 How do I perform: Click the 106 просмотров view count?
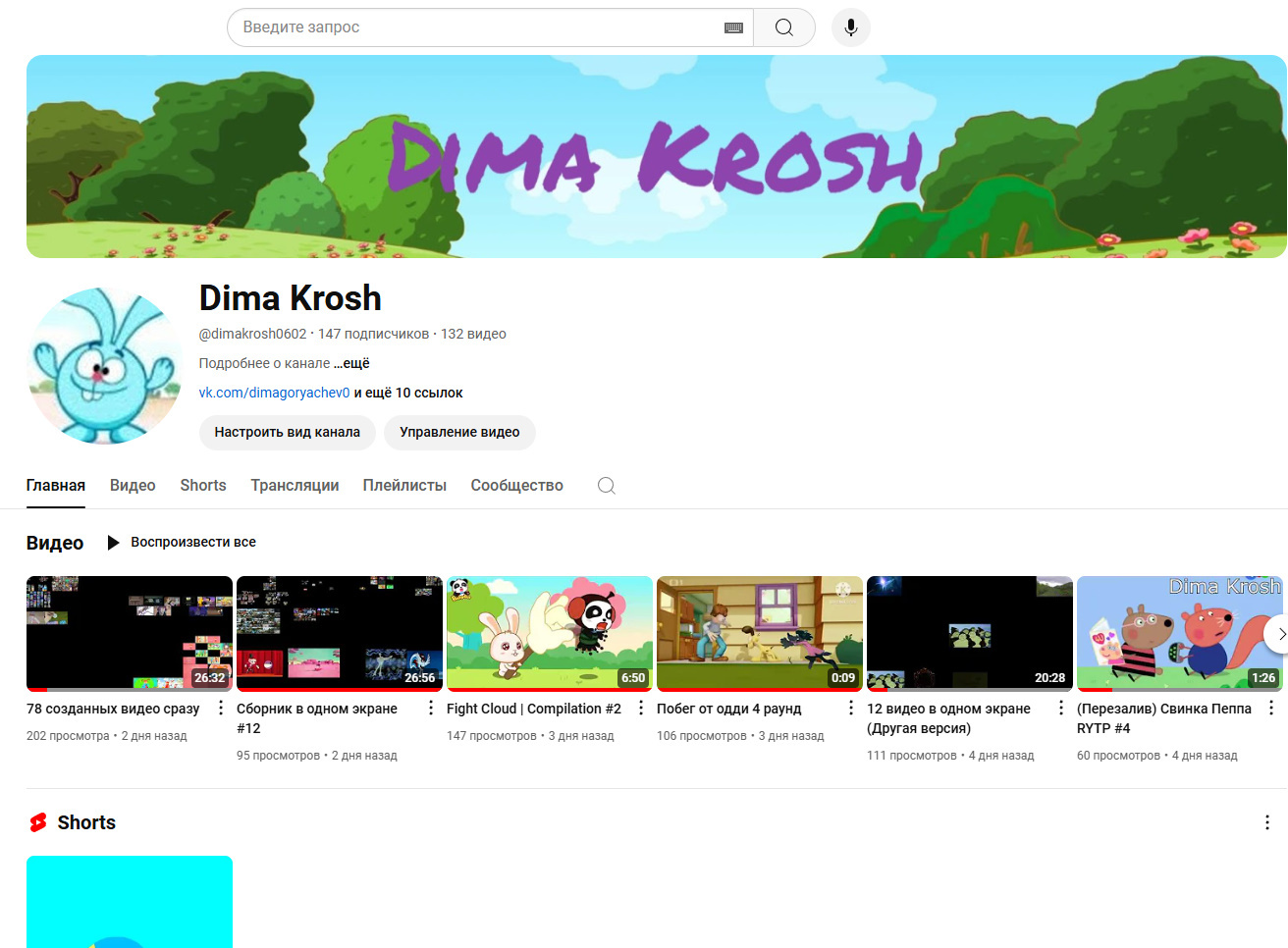702,736
